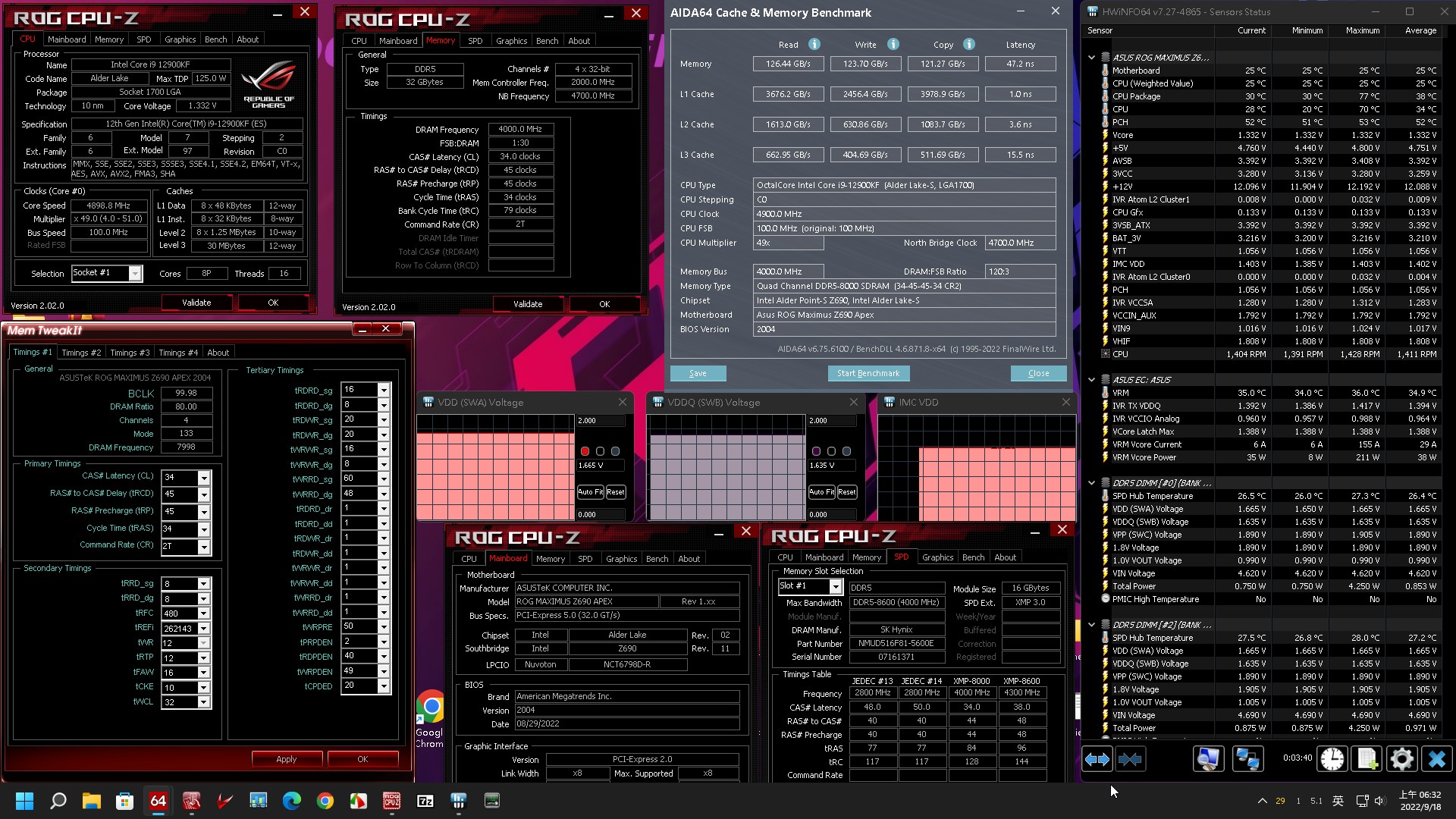Click Validate in CPU-Z Memory window

[x=528, y=304]
